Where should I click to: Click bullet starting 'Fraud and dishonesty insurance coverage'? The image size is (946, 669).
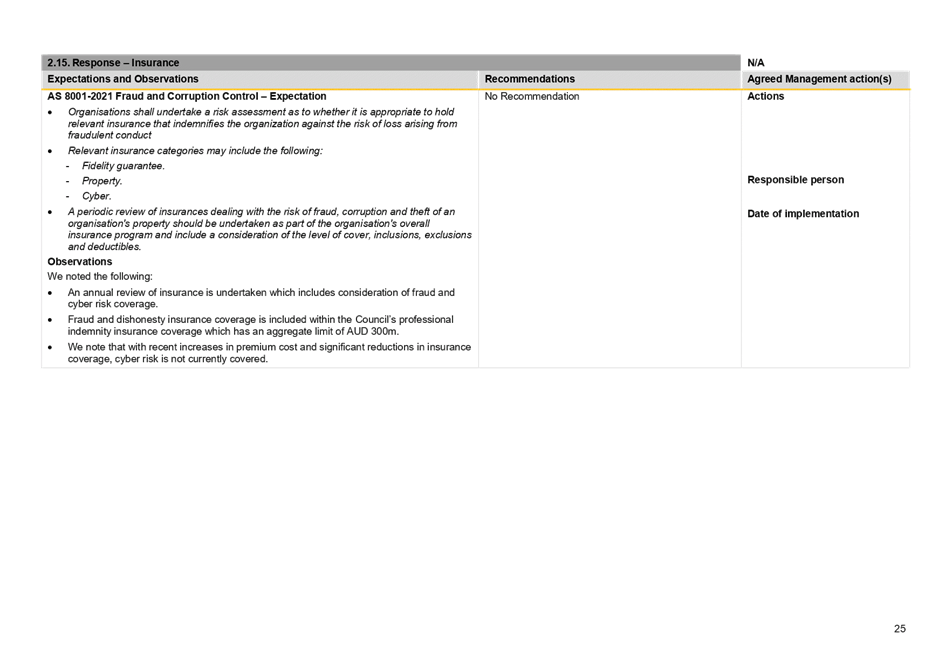point(260,325)
